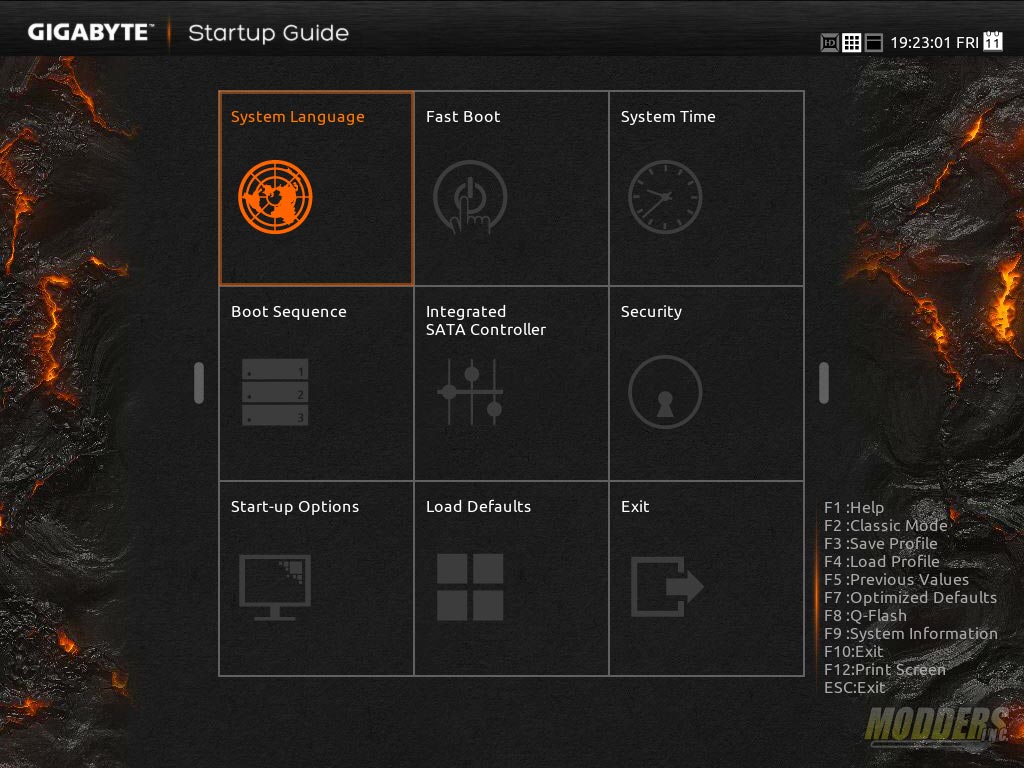Select the Boot Sequence drive stack icon
Screen dimensions: 1024x768
tap(275, 392)
